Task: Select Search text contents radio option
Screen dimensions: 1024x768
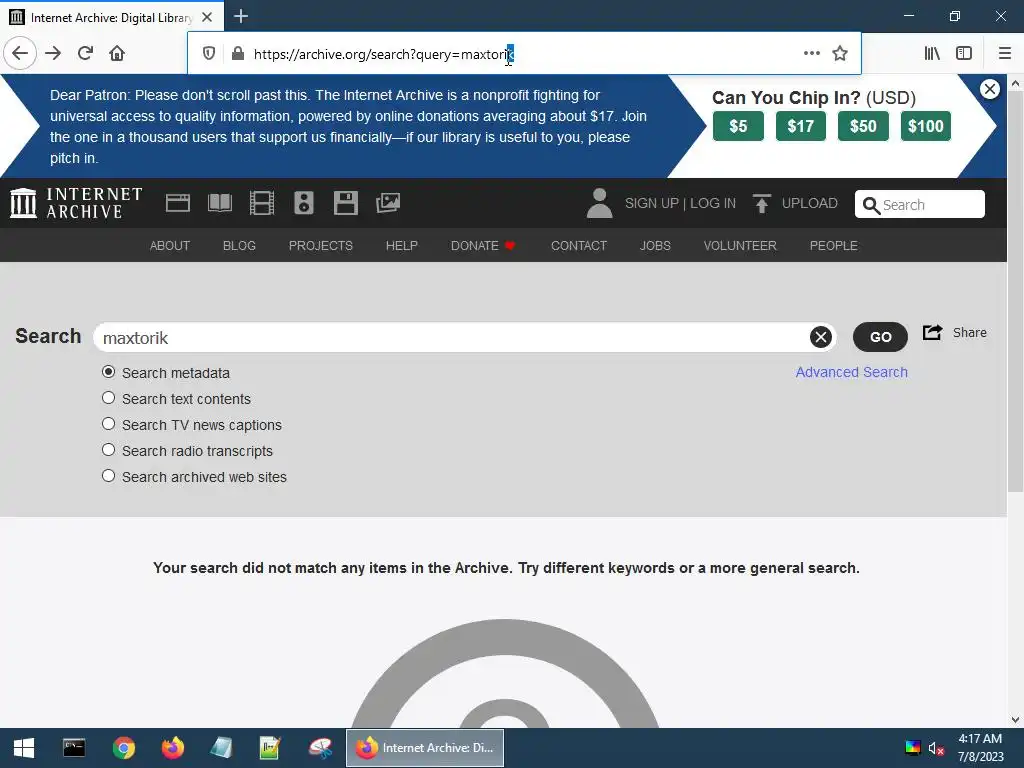Action: [x=108, y=398]
